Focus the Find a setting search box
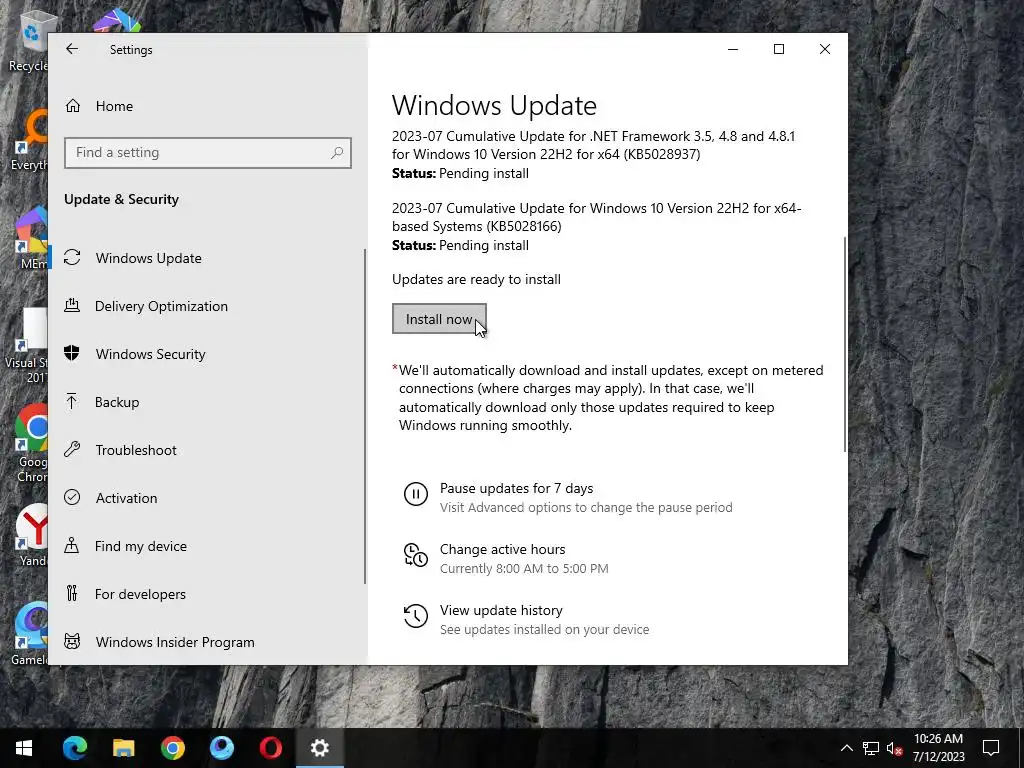 click(x=208, y=153)
